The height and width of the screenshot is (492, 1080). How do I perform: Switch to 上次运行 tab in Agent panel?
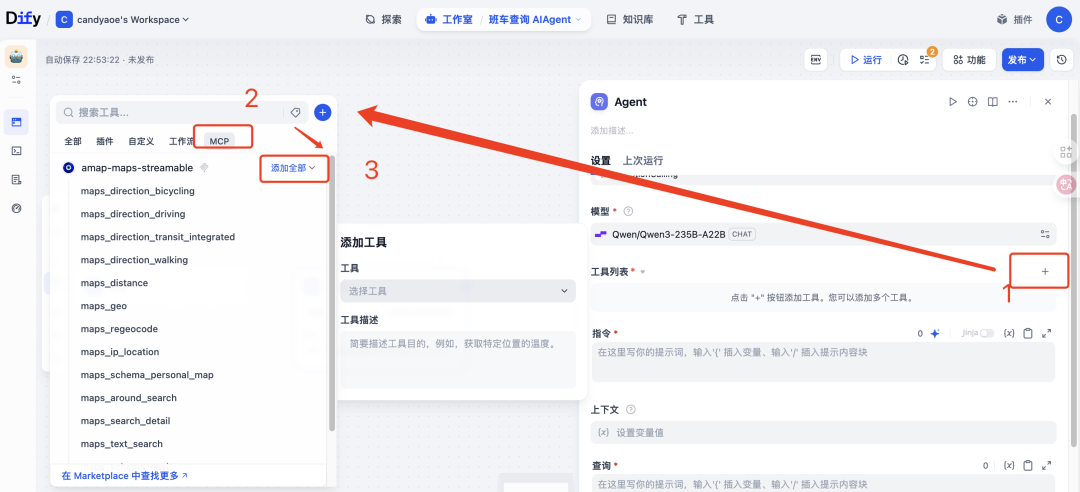(x=643, y=161)
